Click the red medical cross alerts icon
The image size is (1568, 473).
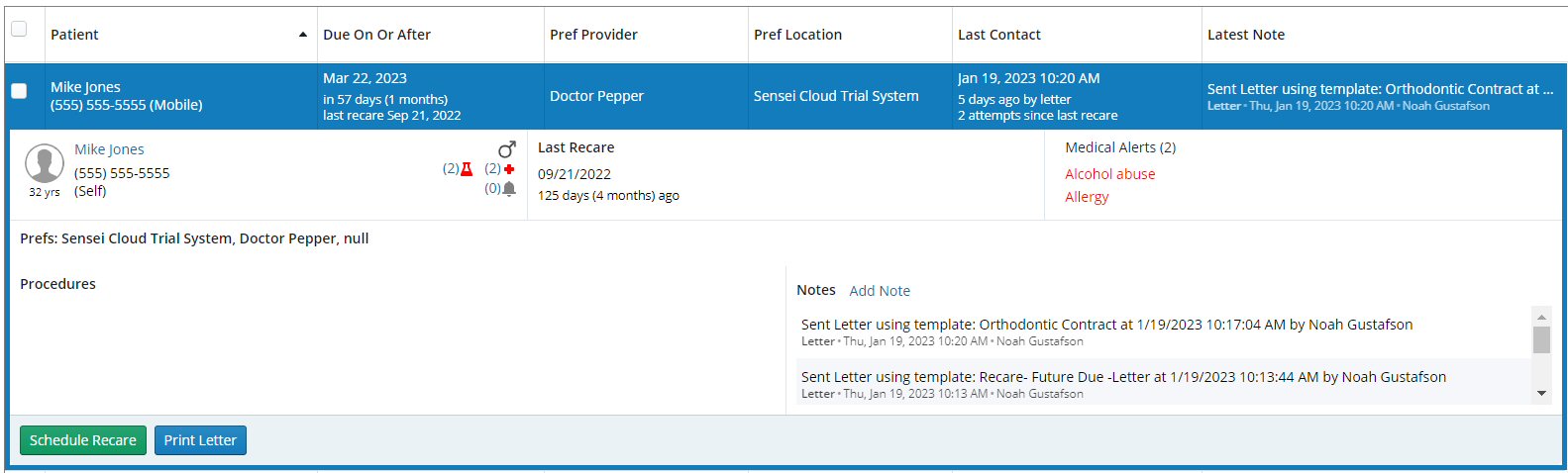(509, 169)
